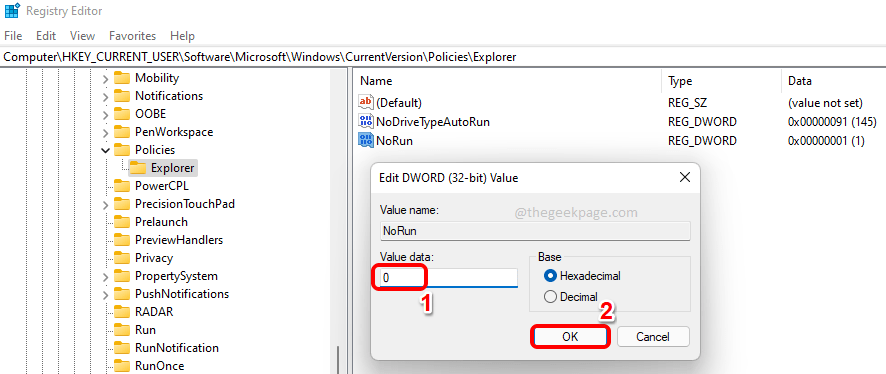The height and width of the screenshot is (374, 886).
Task: Select the Explorer folder icon in tree
Action: pos(137,168)
